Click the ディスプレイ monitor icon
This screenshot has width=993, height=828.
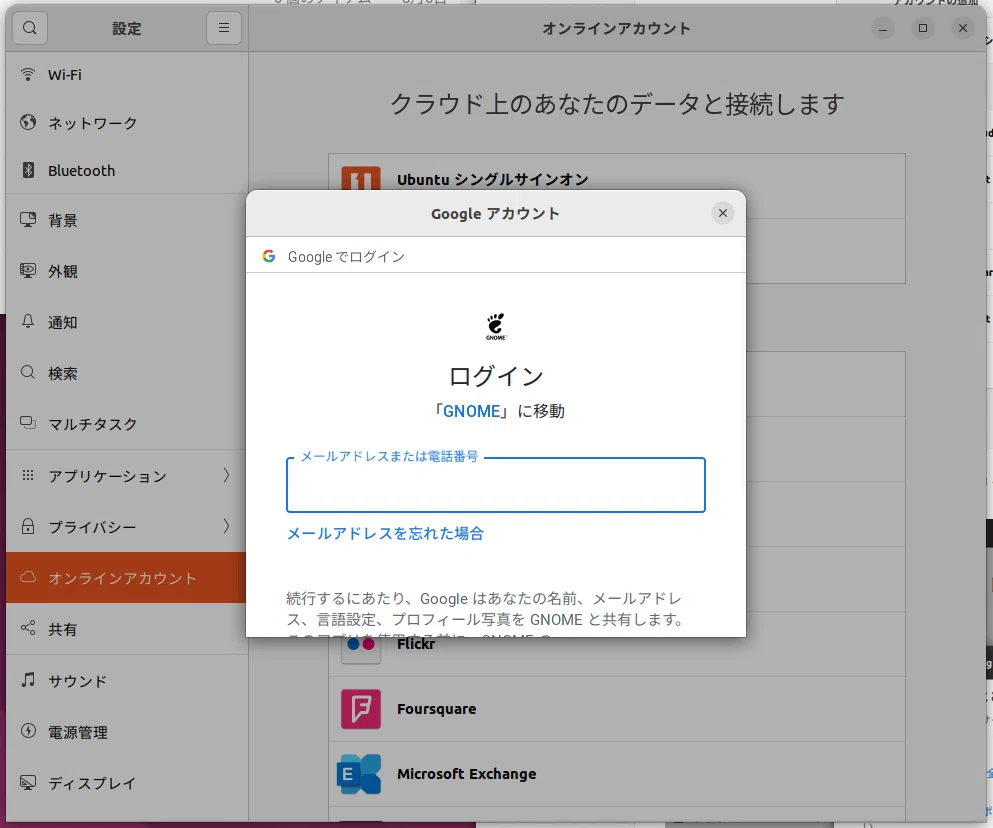point(28,782)
